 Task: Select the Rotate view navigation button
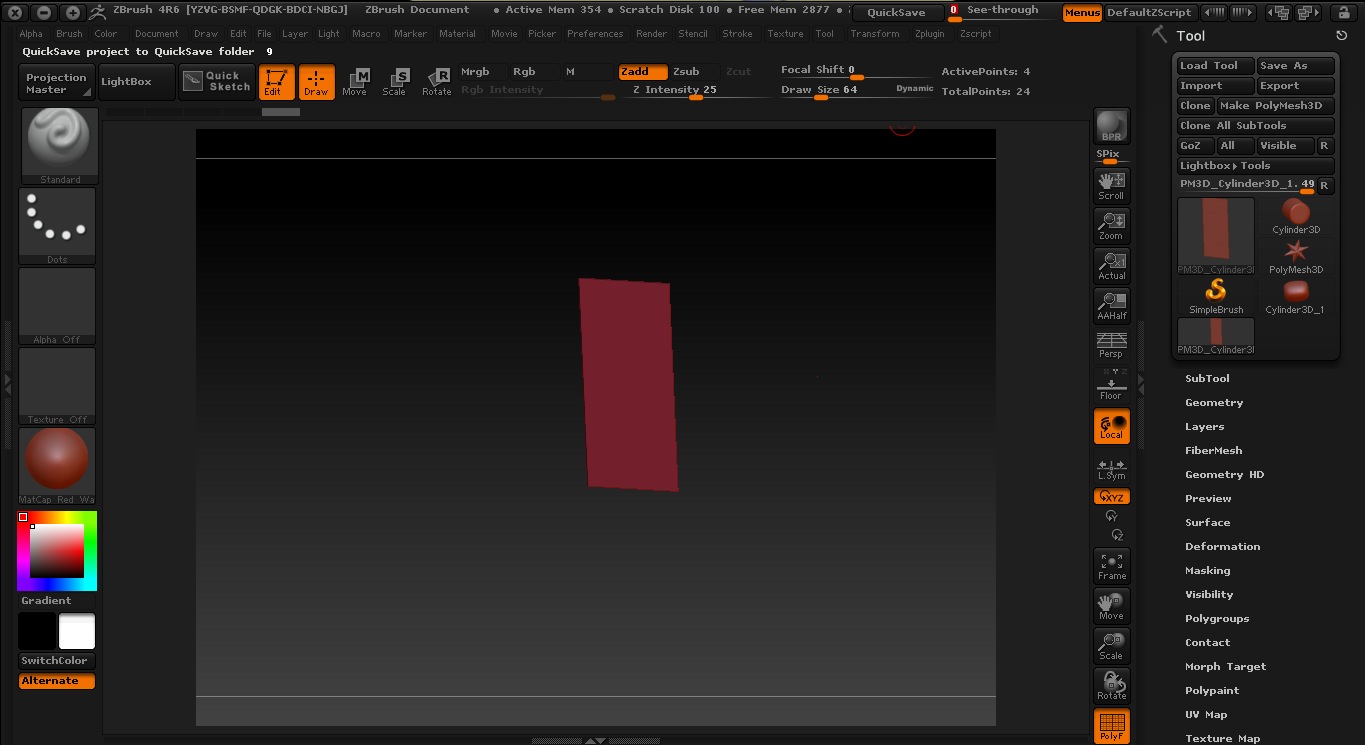tap(1111, 686)
